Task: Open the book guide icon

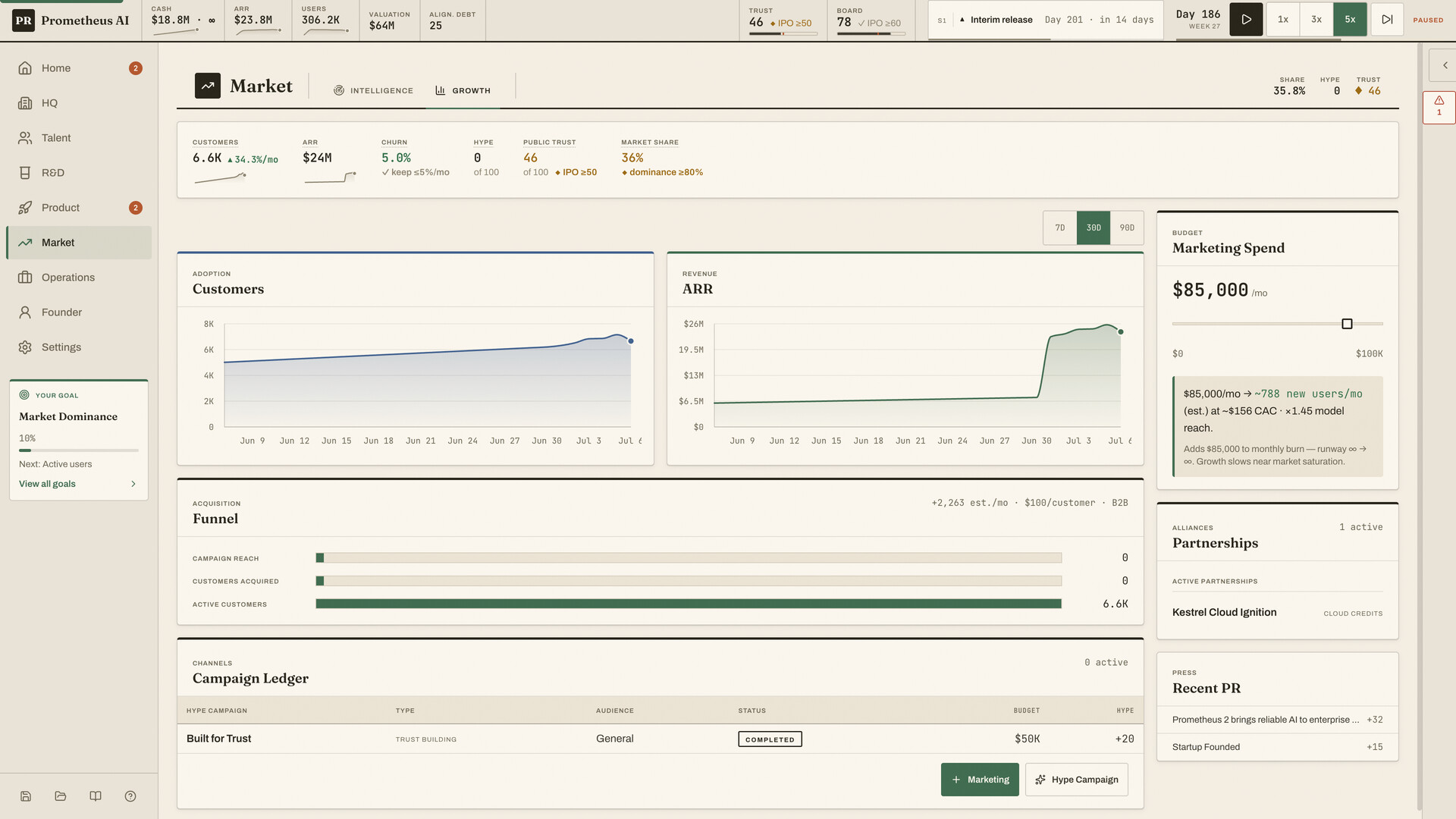Action: [96, 796]
